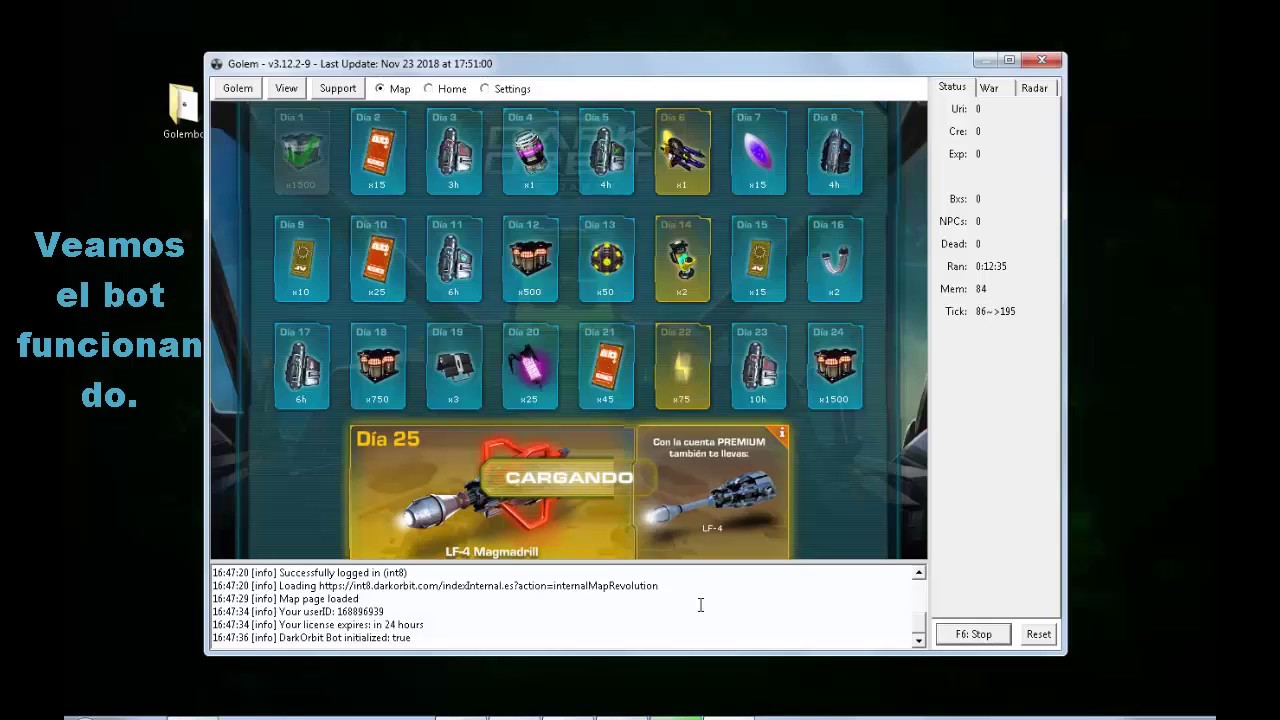Click the Día 6 ship design reward
The image size is (1280, 720).
pos(682,152)
